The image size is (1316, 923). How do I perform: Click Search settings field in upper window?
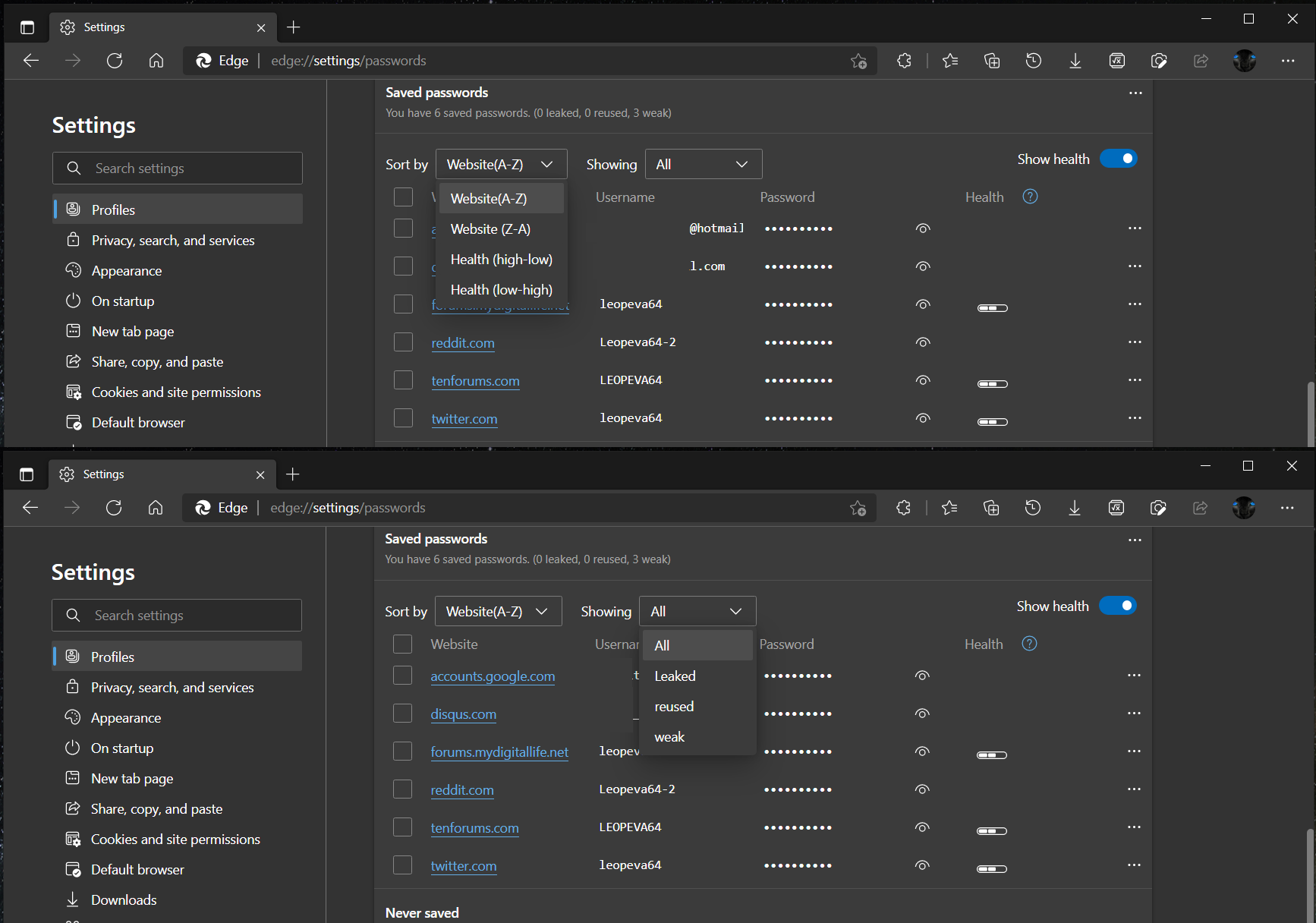point(178,169)
